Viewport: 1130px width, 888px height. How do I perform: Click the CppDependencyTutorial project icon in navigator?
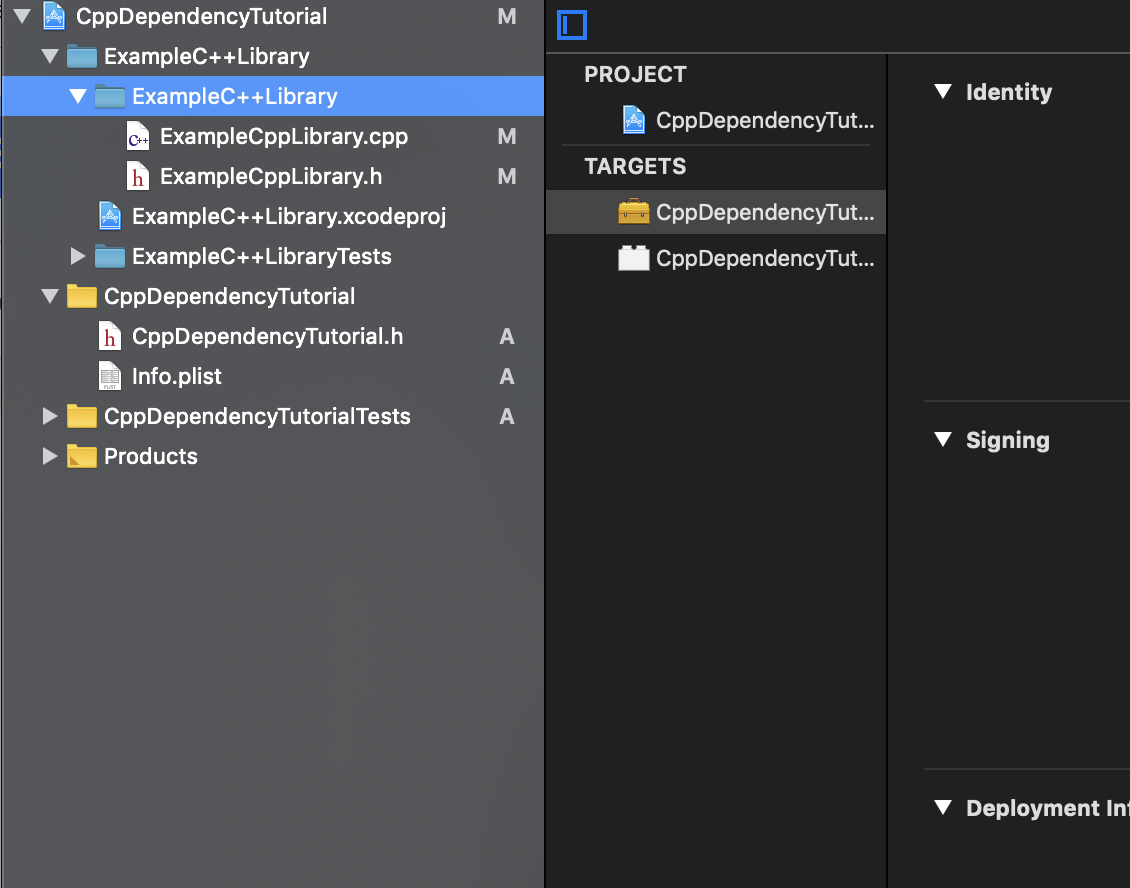click(x=52, y=16)
